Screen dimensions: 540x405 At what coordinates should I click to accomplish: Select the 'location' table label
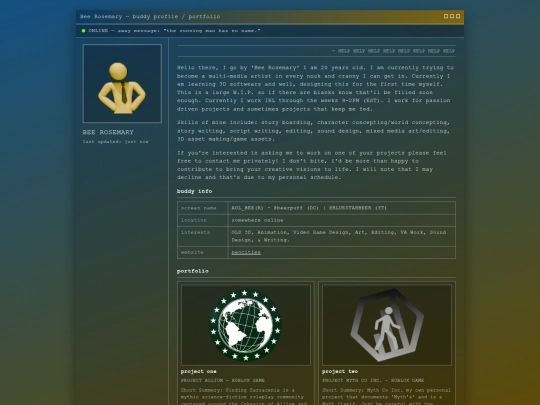point(194,220)
